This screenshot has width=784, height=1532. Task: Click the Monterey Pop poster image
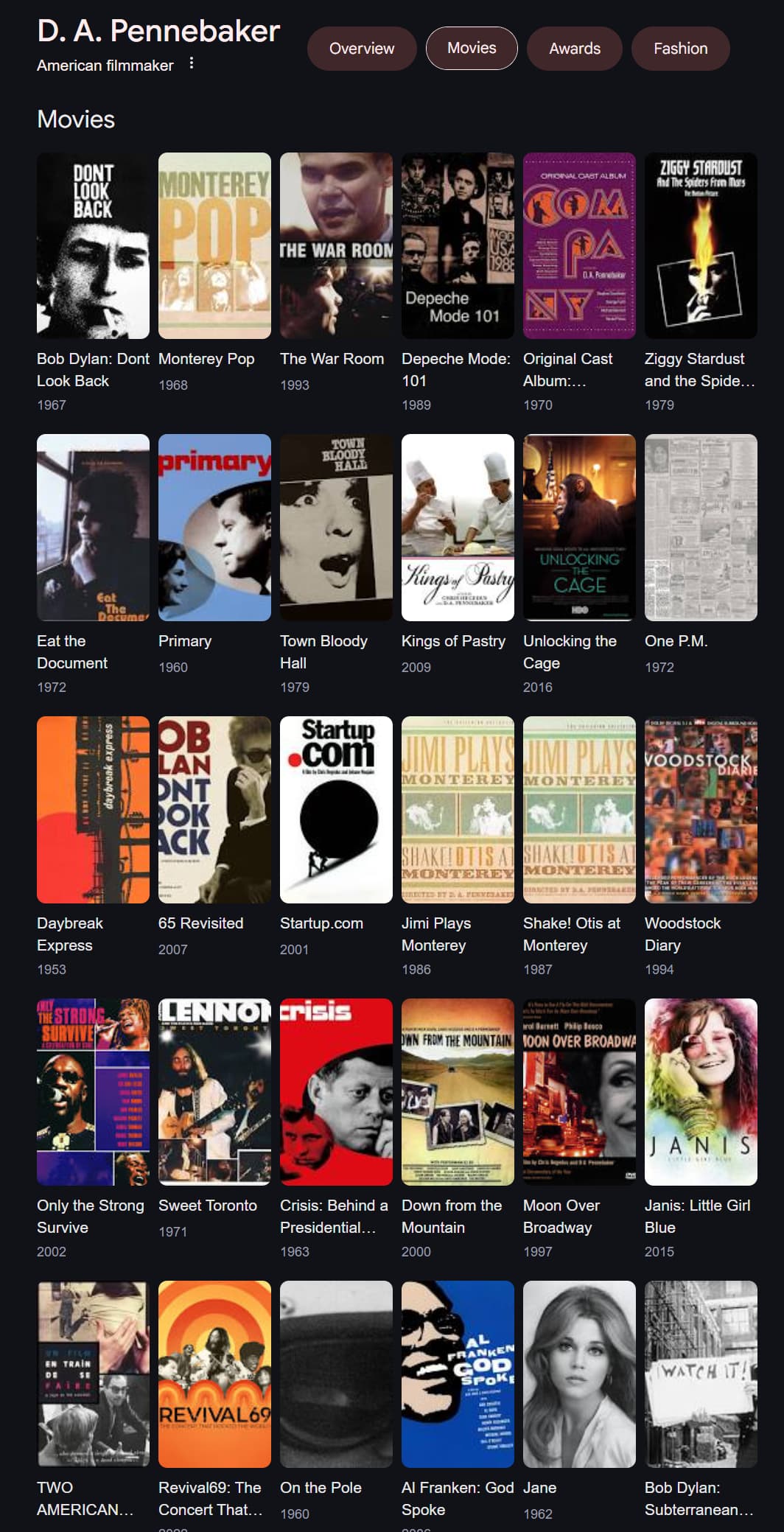tap(214, 245)
